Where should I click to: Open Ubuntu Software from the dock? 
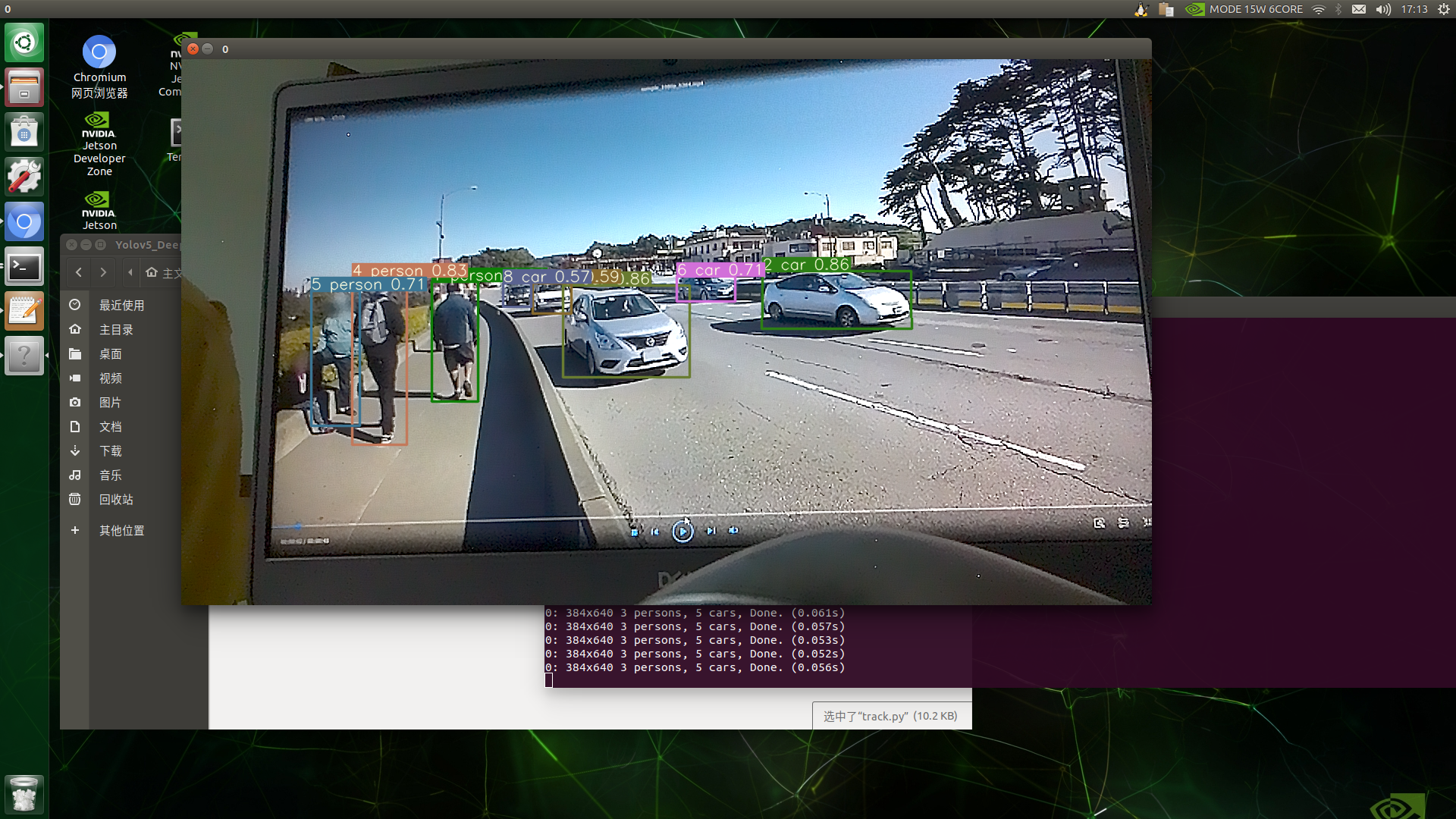(24, 132)
